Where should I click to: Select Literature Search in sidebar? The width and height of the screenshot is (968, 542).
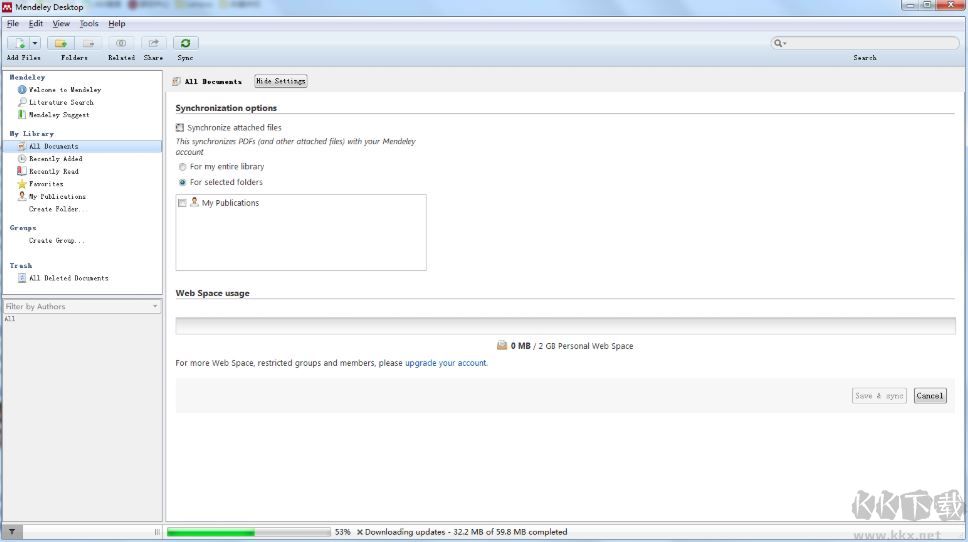[x=61, y=102]
